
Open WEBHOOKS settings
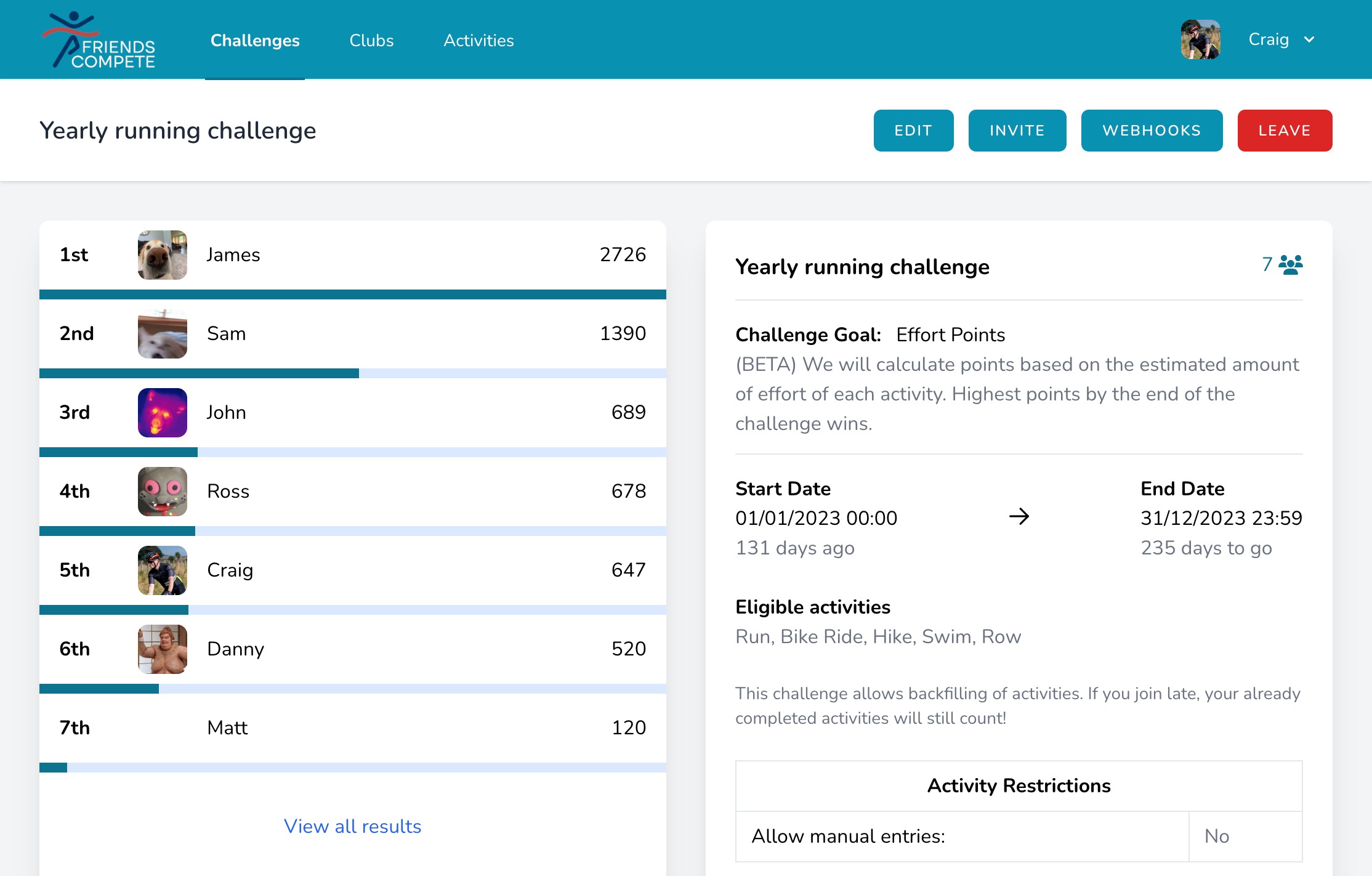[1152, 131]
